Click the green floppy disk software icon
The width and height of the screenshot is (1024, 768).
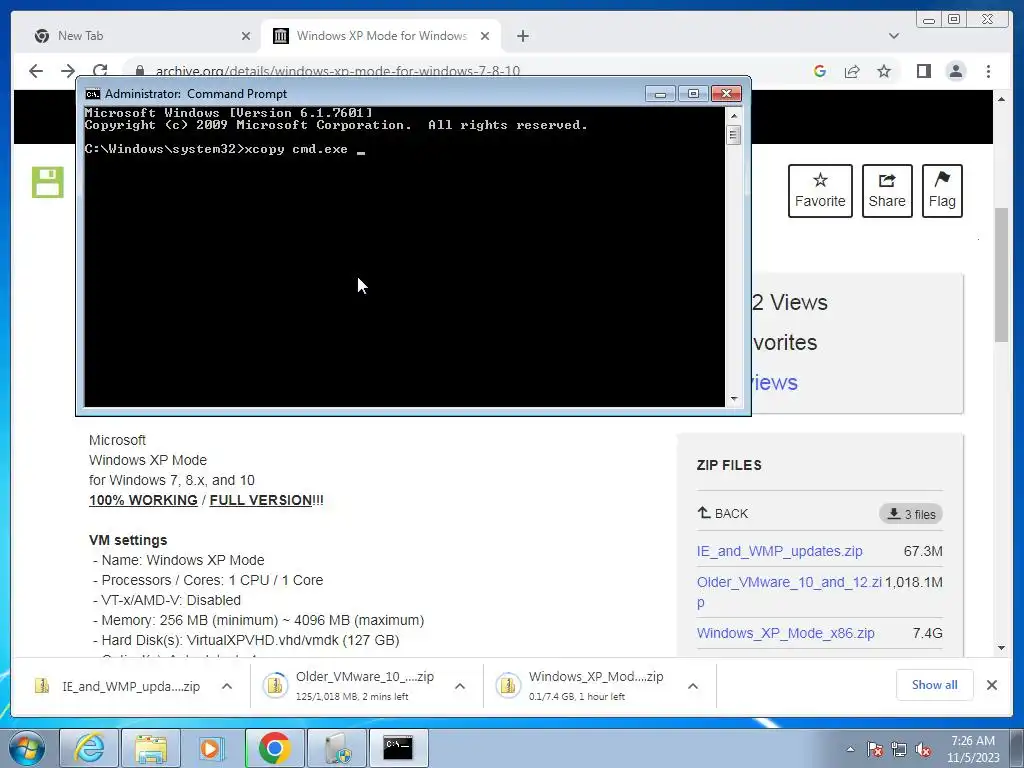48,182
